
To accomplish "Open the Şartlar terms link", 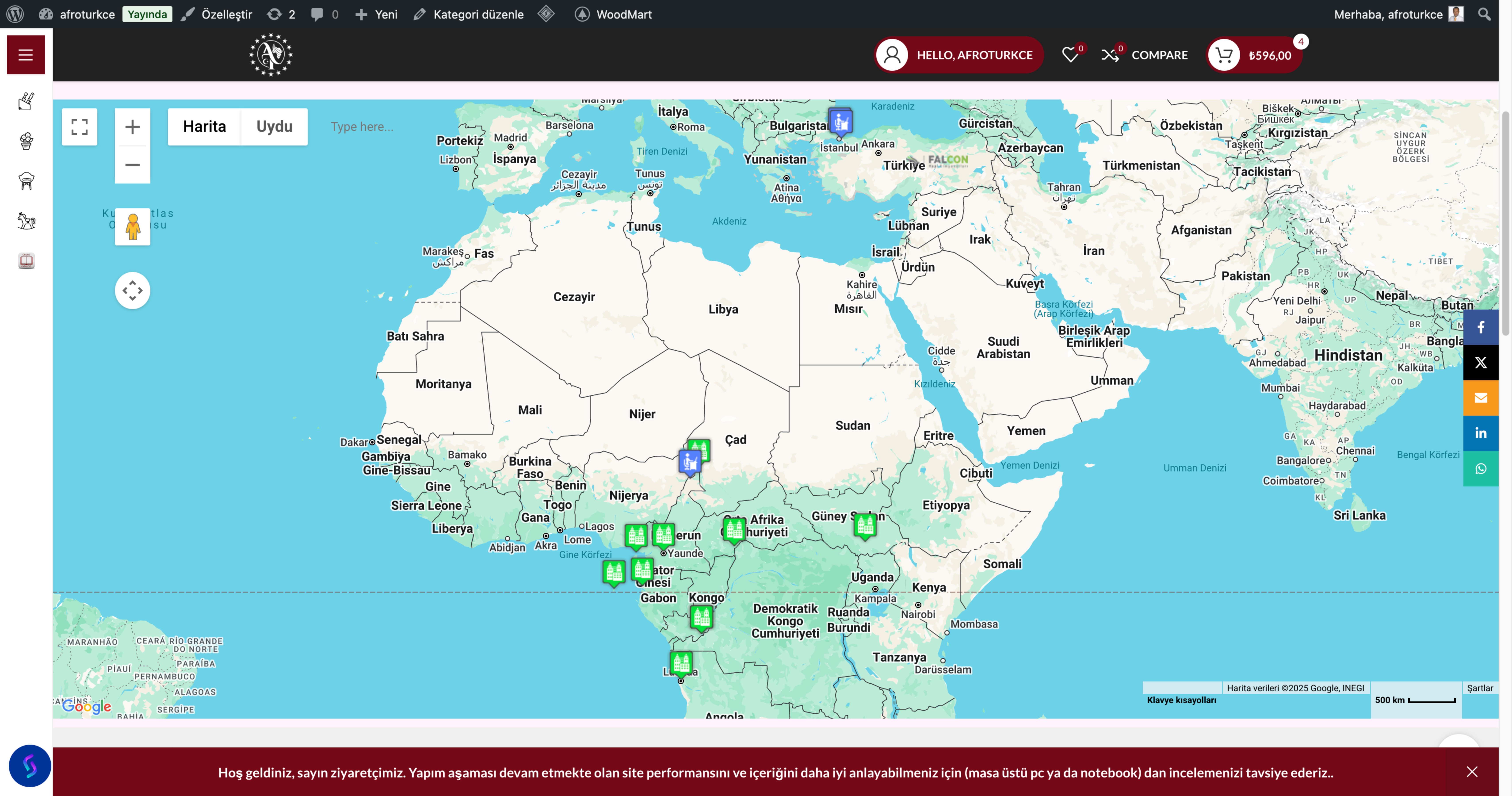I will 1480,688.
